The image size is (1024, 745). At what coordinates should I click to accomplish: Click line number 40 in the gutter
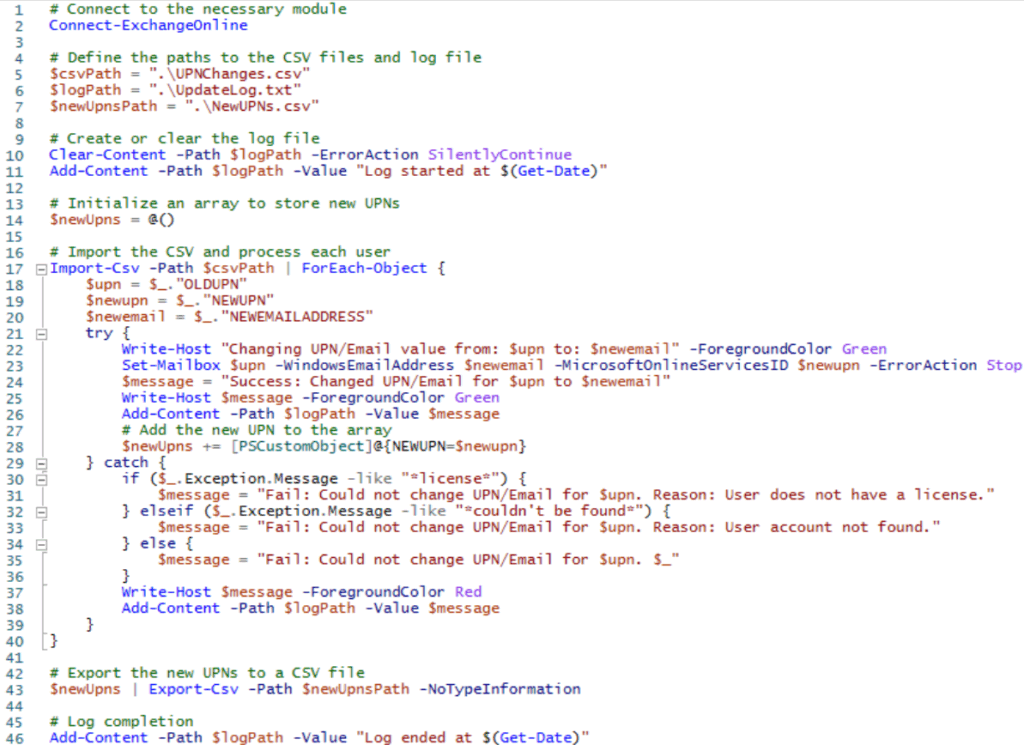click(x=15, y=642)
